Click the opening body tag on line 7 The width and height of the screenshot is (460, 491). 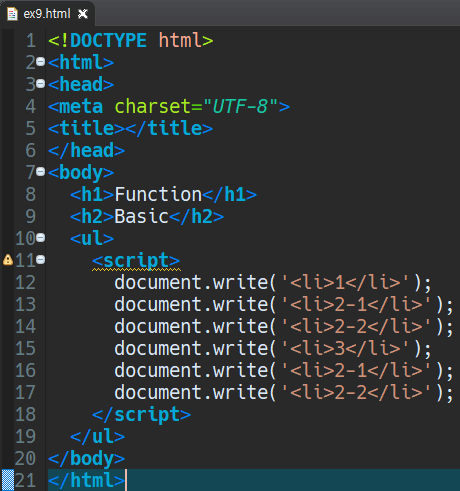pyautogui.click(x=81, y=173)
